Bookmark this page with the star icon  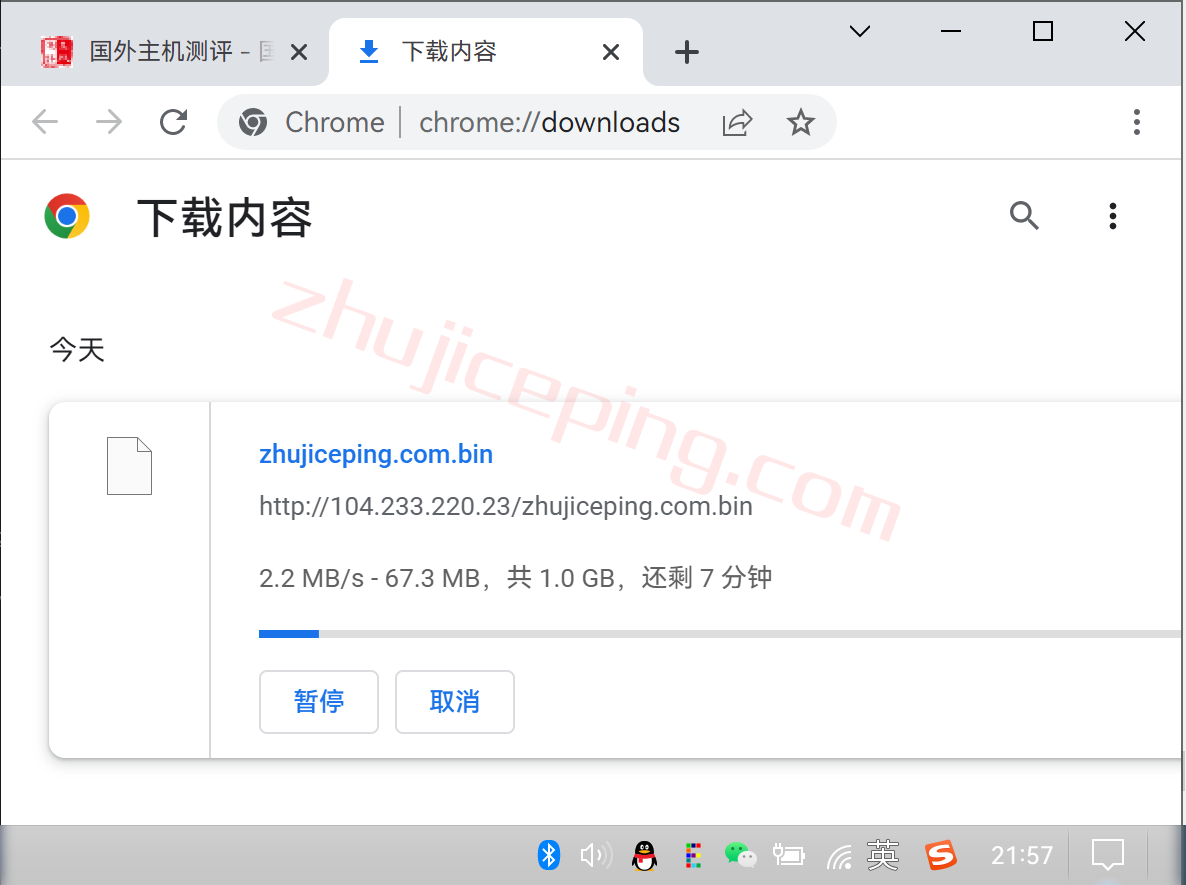click(x=800, y=122)
